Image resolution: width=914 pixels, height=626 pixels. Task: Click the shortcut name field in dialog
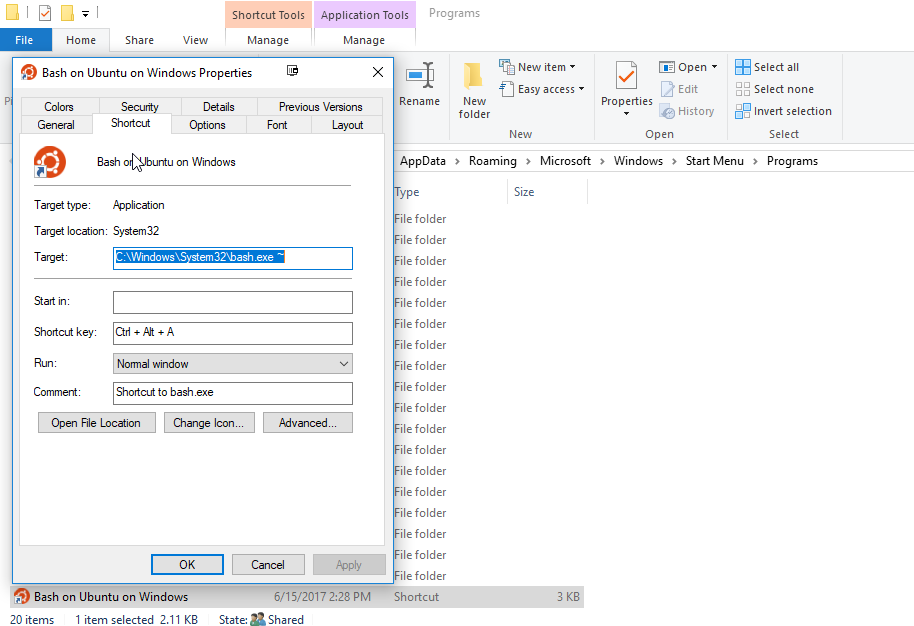(x=166, y=162)
